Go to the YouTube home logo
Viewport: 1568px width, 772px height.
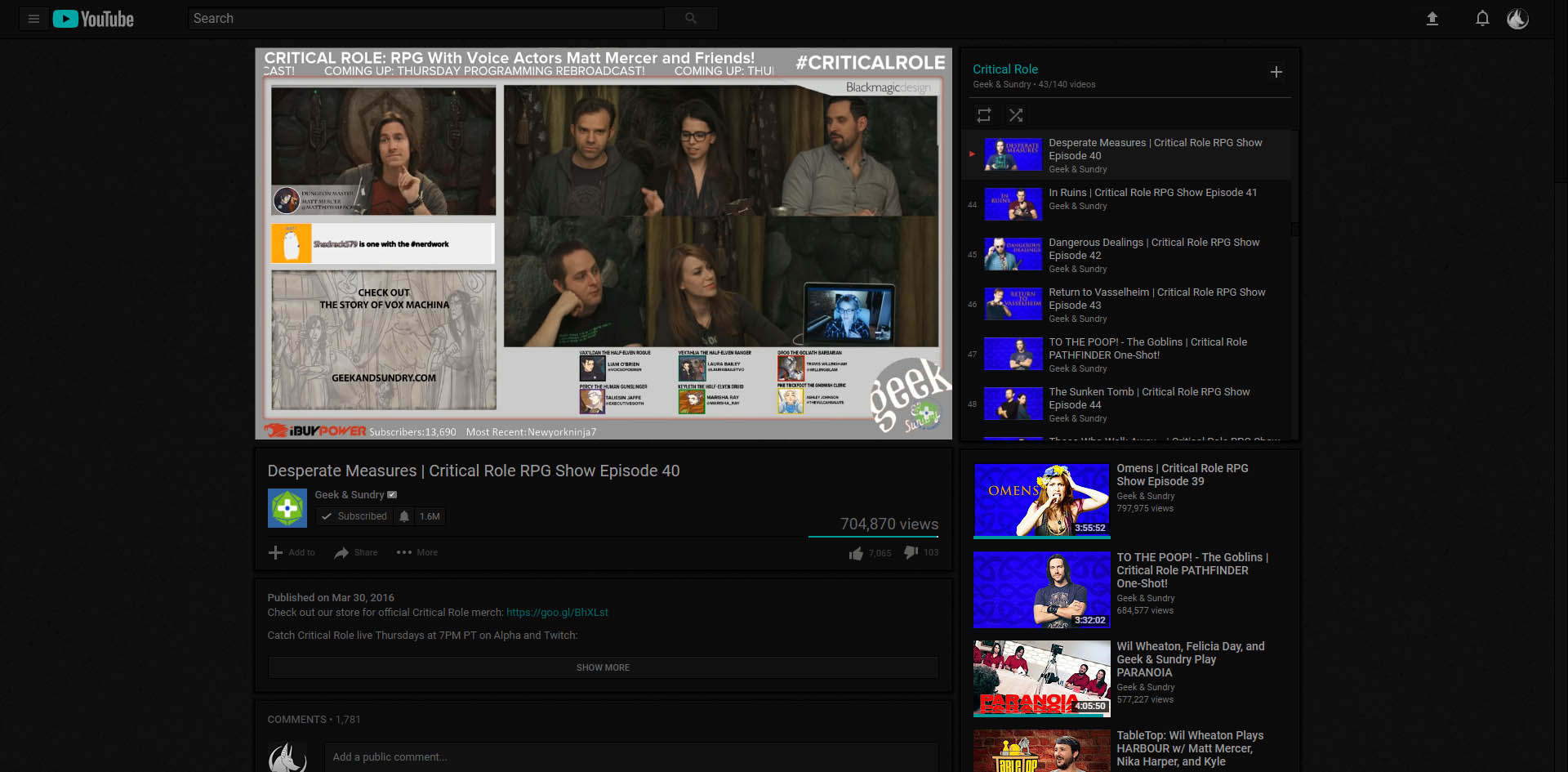[x=93, y=19]
